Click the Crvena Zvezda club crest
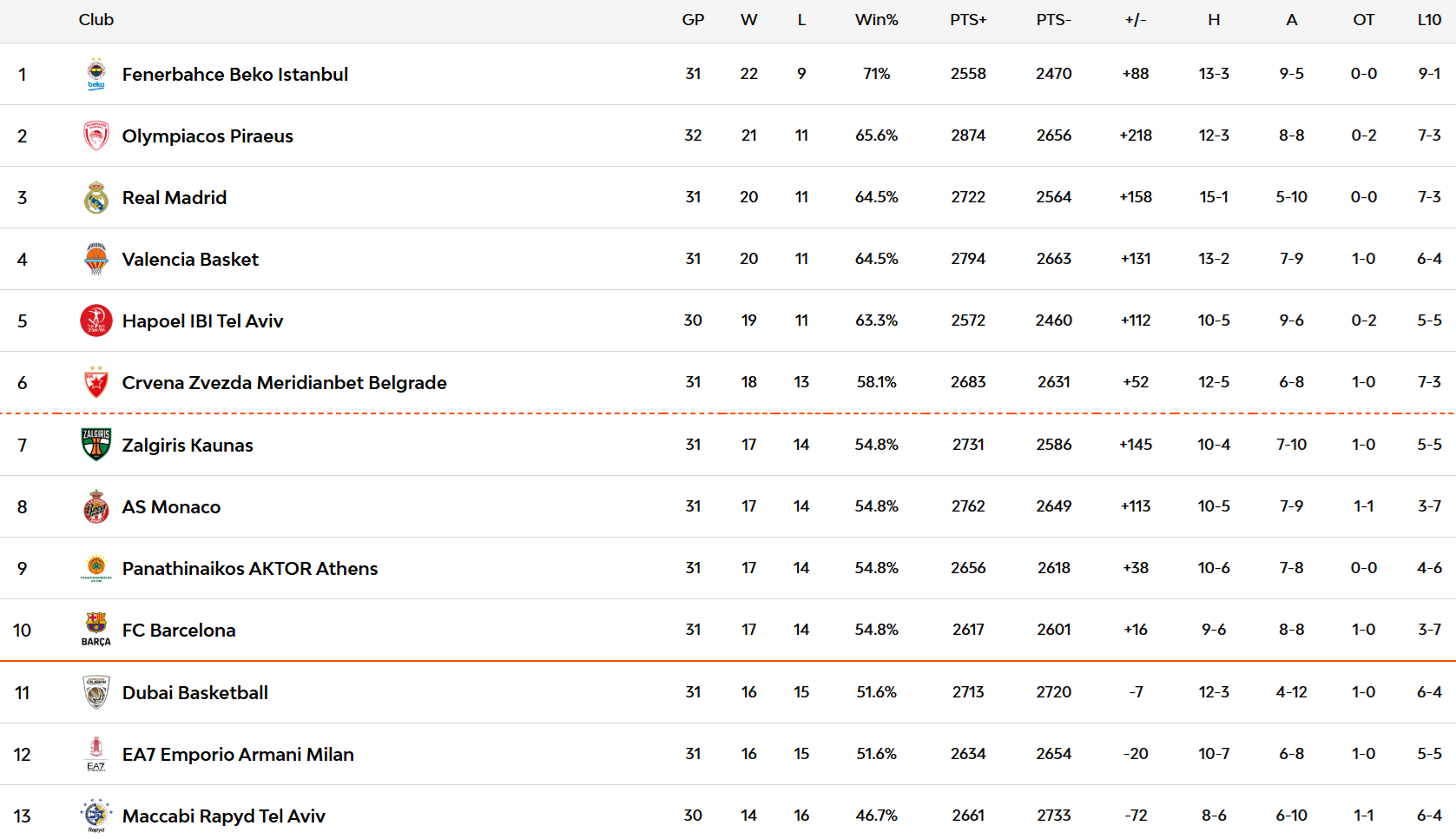Screen dimensions: 1456x839 click(96, 382)
